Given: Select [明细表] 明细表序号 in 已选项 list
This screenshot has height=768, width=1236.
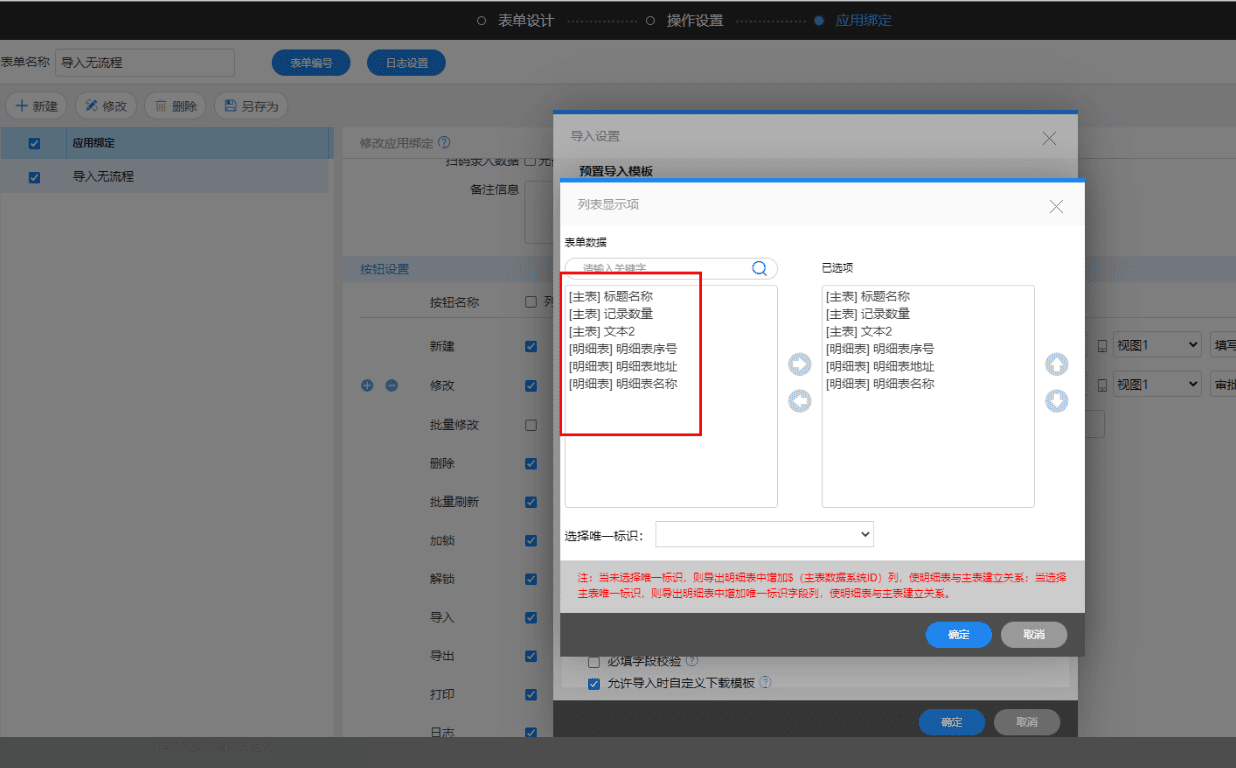Looking at the screenshot, I should point(880,349).
